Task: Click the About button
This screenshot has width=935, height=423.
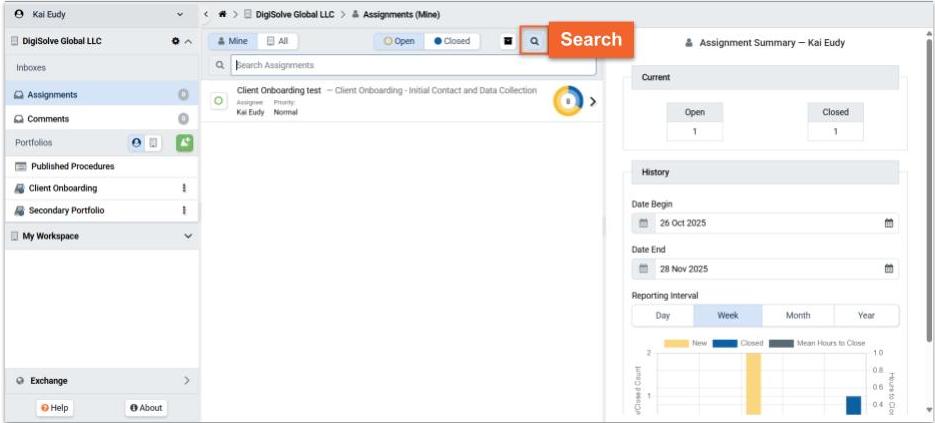Action: coord(146,408)
